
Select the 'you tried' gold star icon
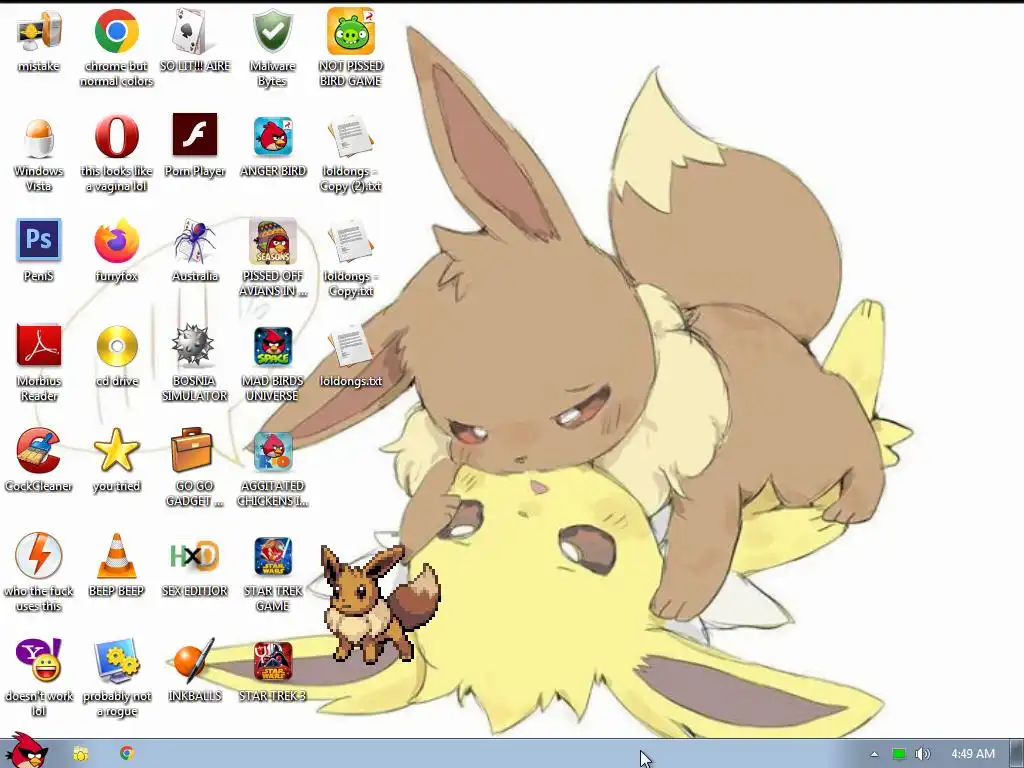tap(116, 451)
